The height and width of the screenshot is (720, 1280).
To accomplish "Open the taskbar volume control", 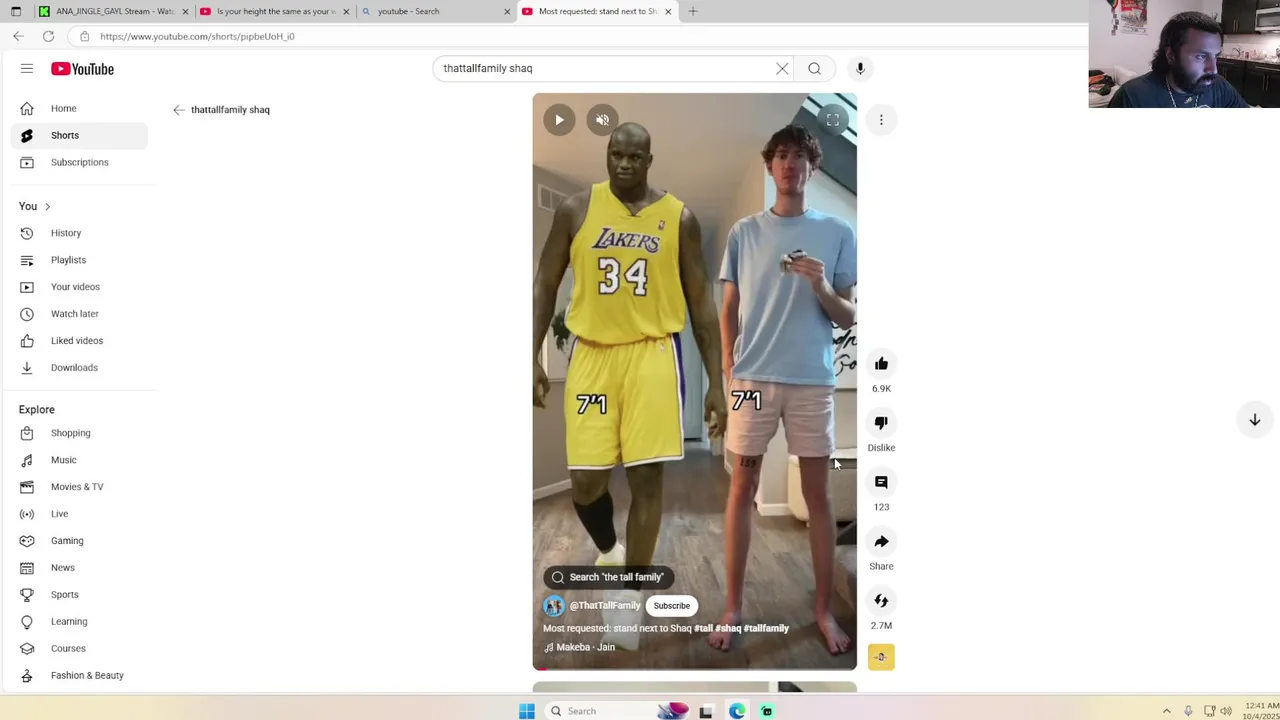I will tap(1226, 711).
